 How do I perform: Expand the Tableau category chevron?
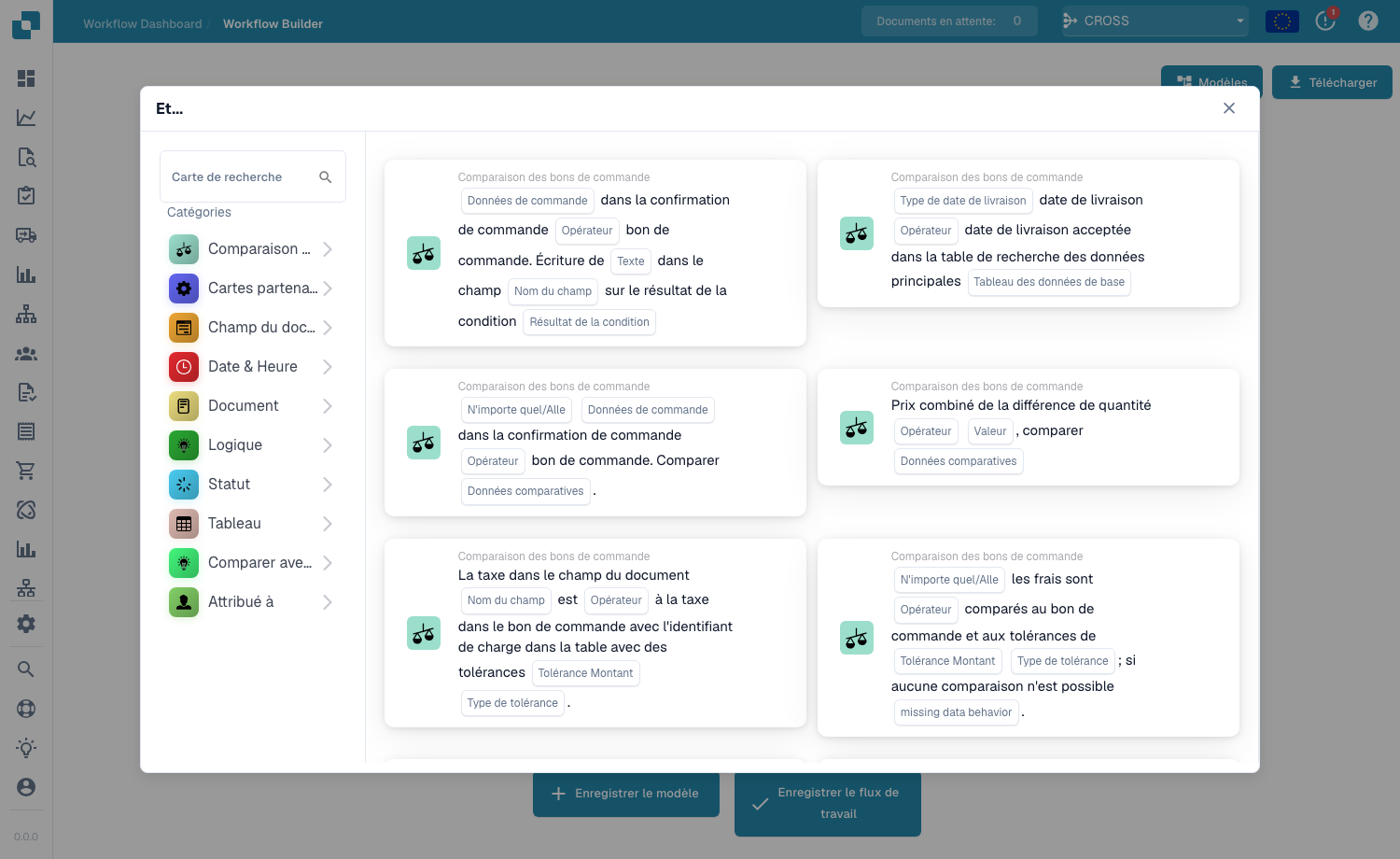tap(328, 524)
